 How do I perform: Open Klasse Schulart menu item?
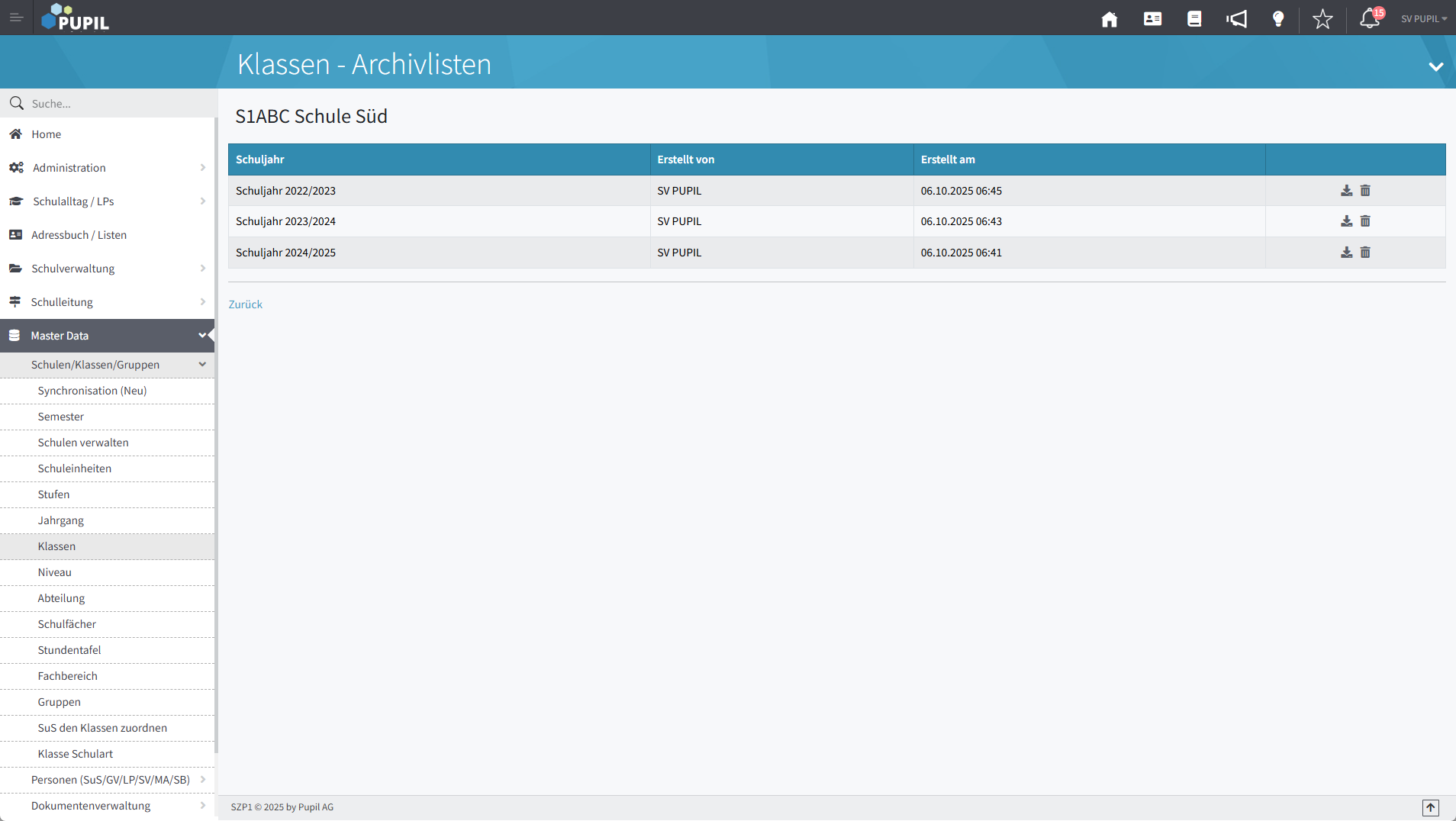(x=108, y=754)
